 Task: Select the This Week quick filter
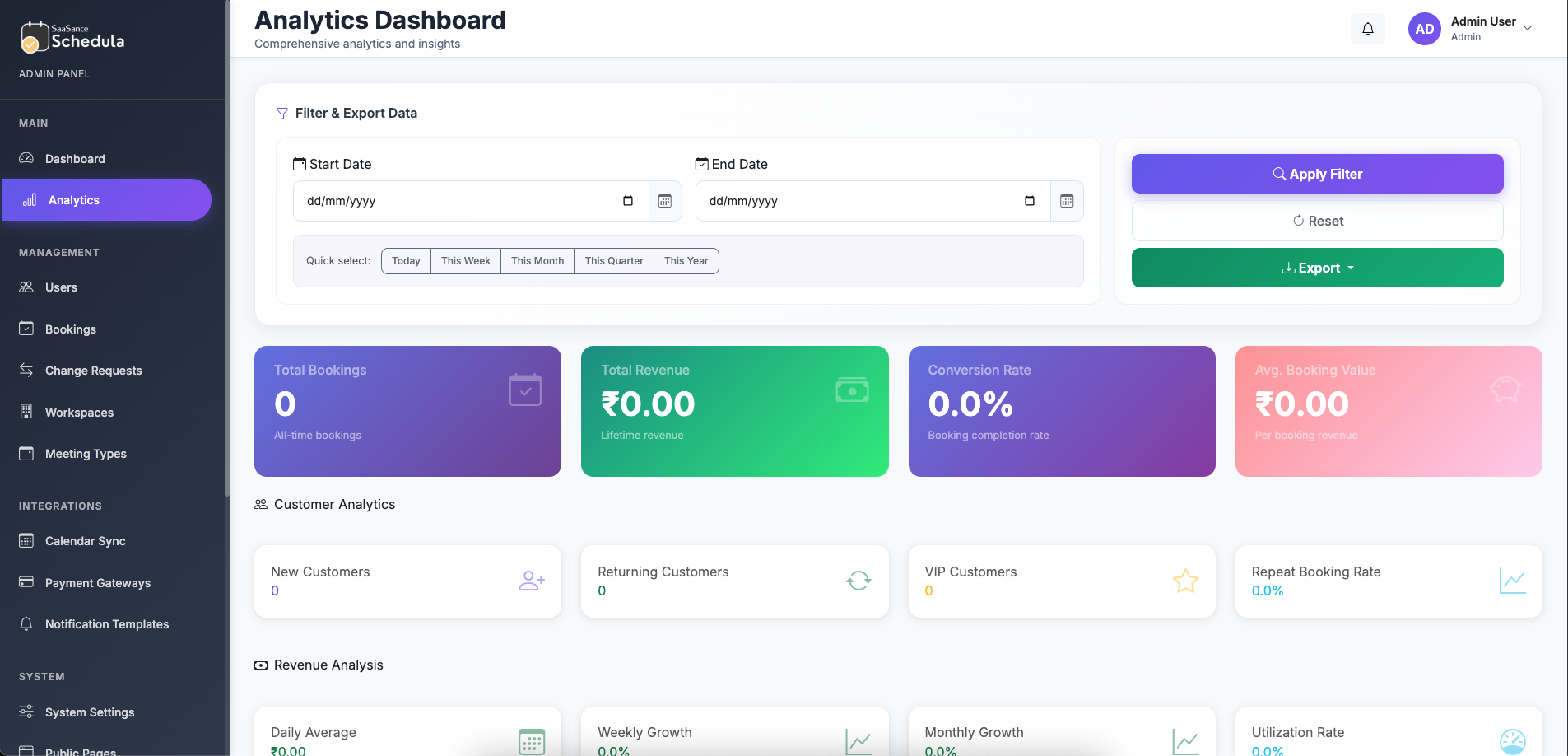pyautogui.click(x=465, y=261)
